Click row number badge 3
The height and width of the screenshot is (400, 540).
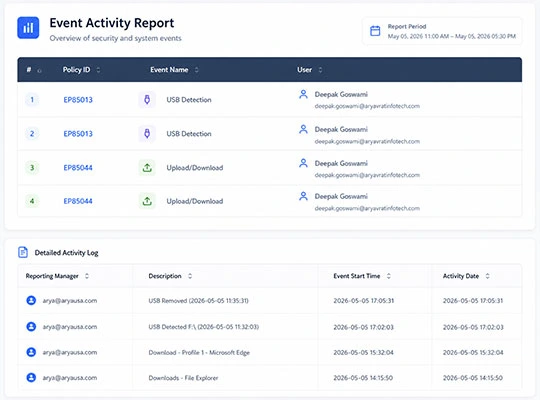[x=32, y=168]
